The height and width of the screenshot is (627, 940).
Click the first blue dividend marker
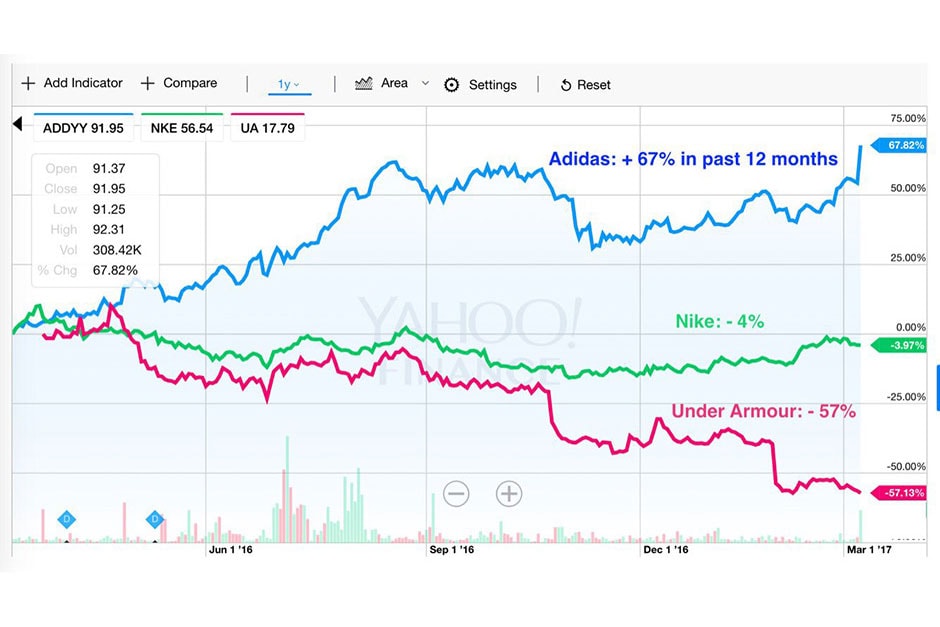[67, 519]
